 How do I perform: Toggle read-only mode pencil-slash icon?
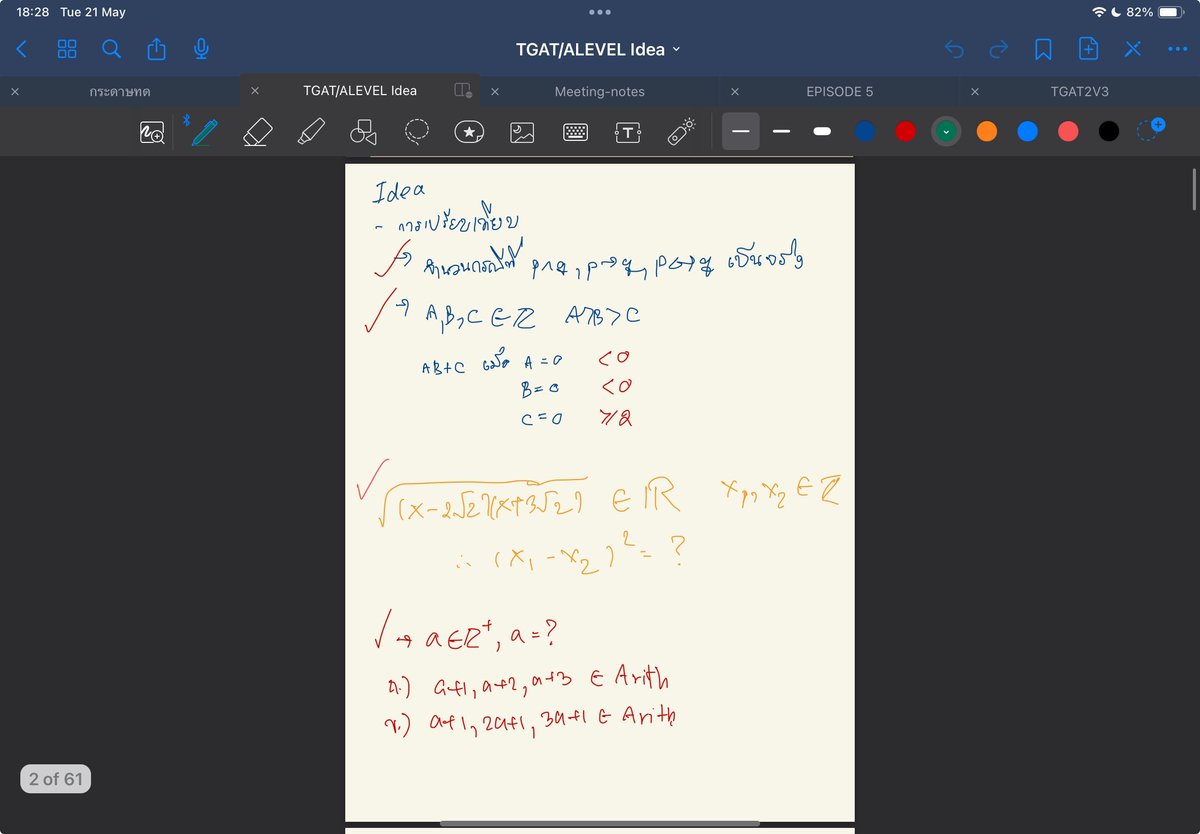(x=1133, y=49)
